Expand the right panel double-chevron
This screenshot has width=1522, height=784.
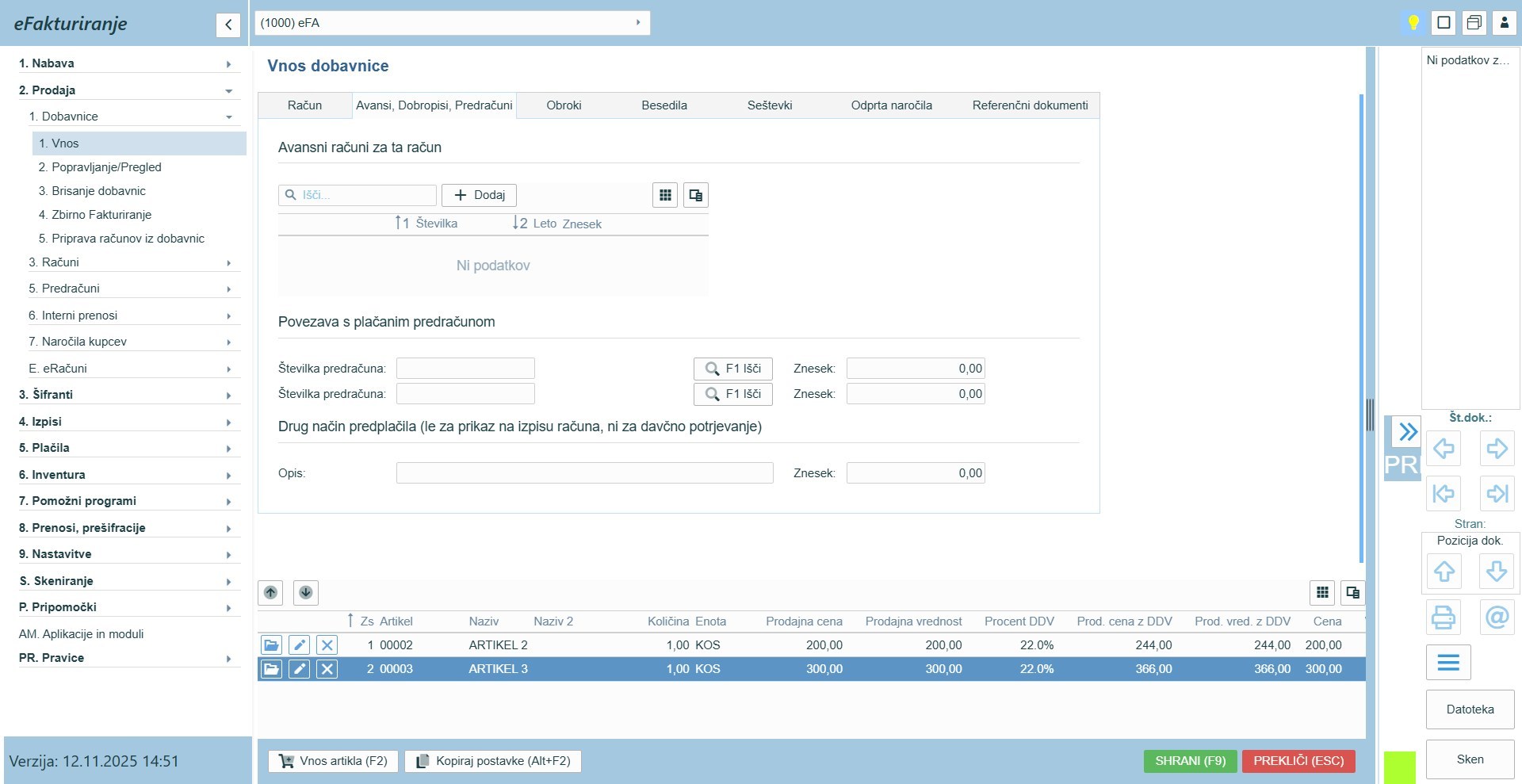point(1407,432)
